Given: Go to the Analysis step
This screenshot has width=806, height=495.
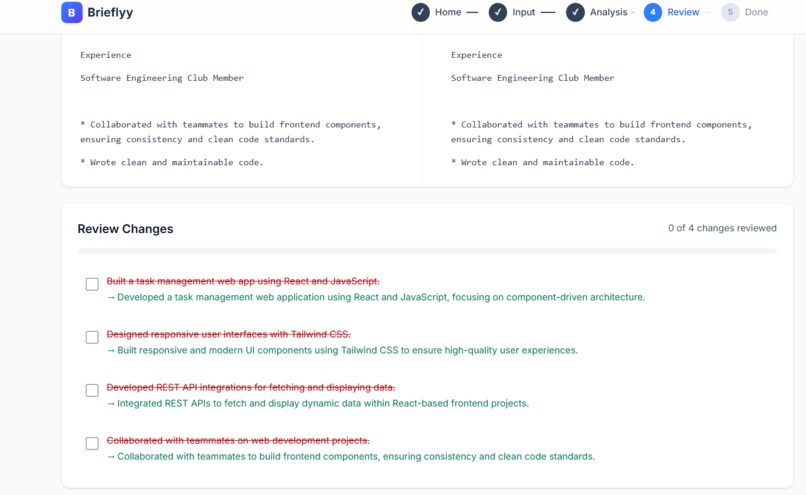Looking at the screenshot, I should (609, 12).
